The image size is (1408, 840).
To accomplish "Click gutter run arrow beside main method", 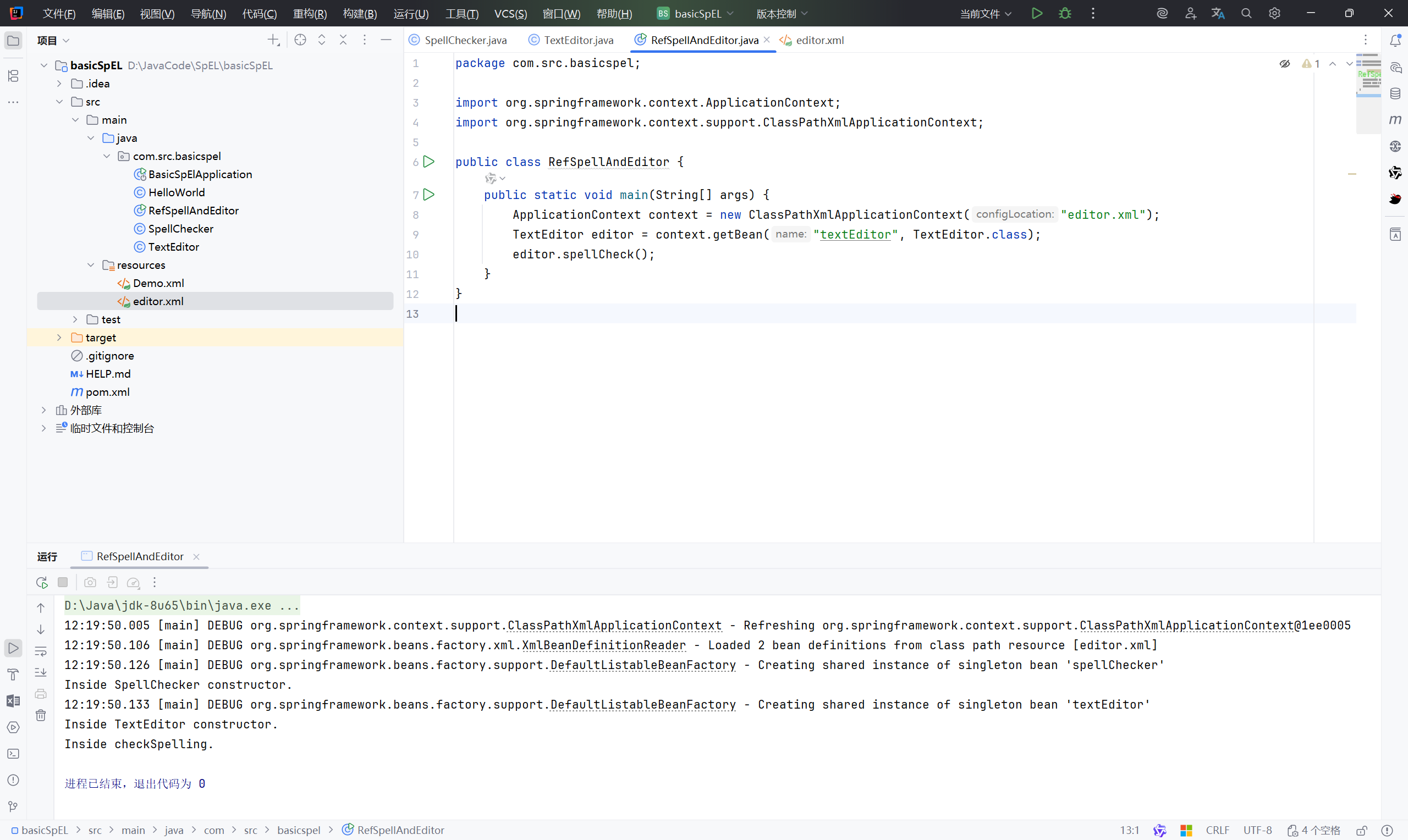I will [x=429, y=195].
